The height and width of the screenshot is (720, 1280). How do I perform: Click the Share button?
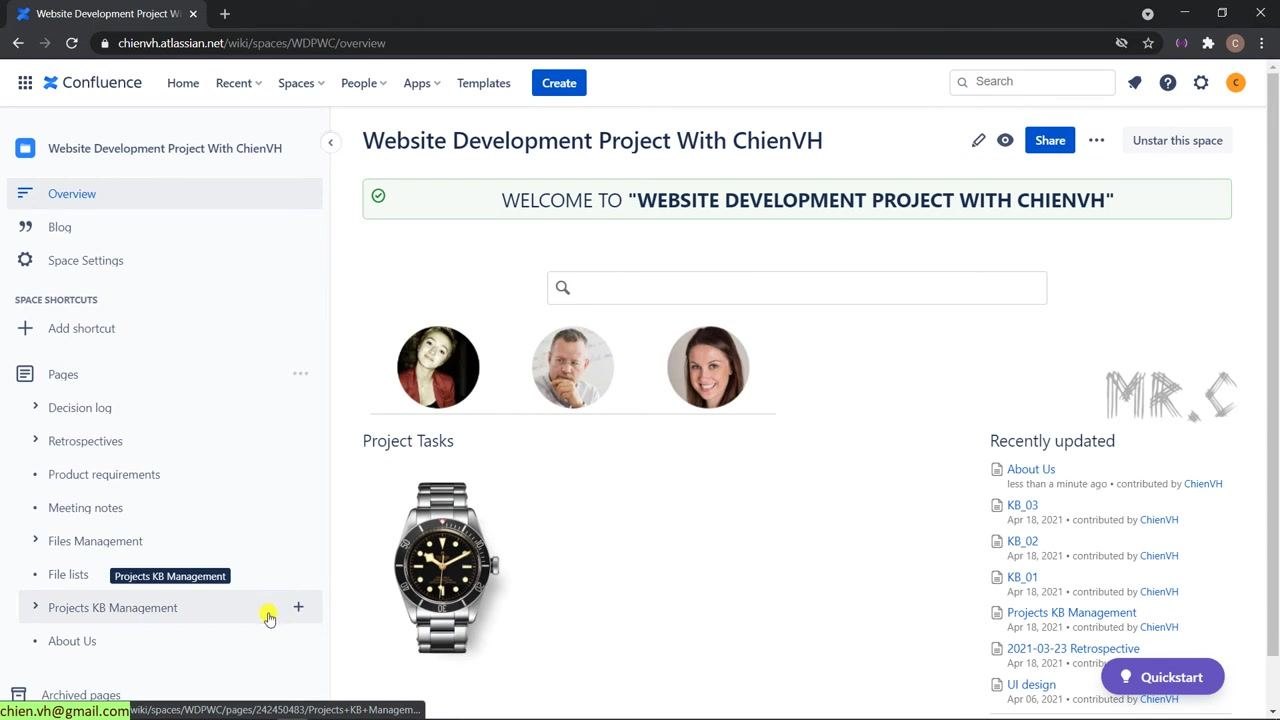pos(1050,140)
